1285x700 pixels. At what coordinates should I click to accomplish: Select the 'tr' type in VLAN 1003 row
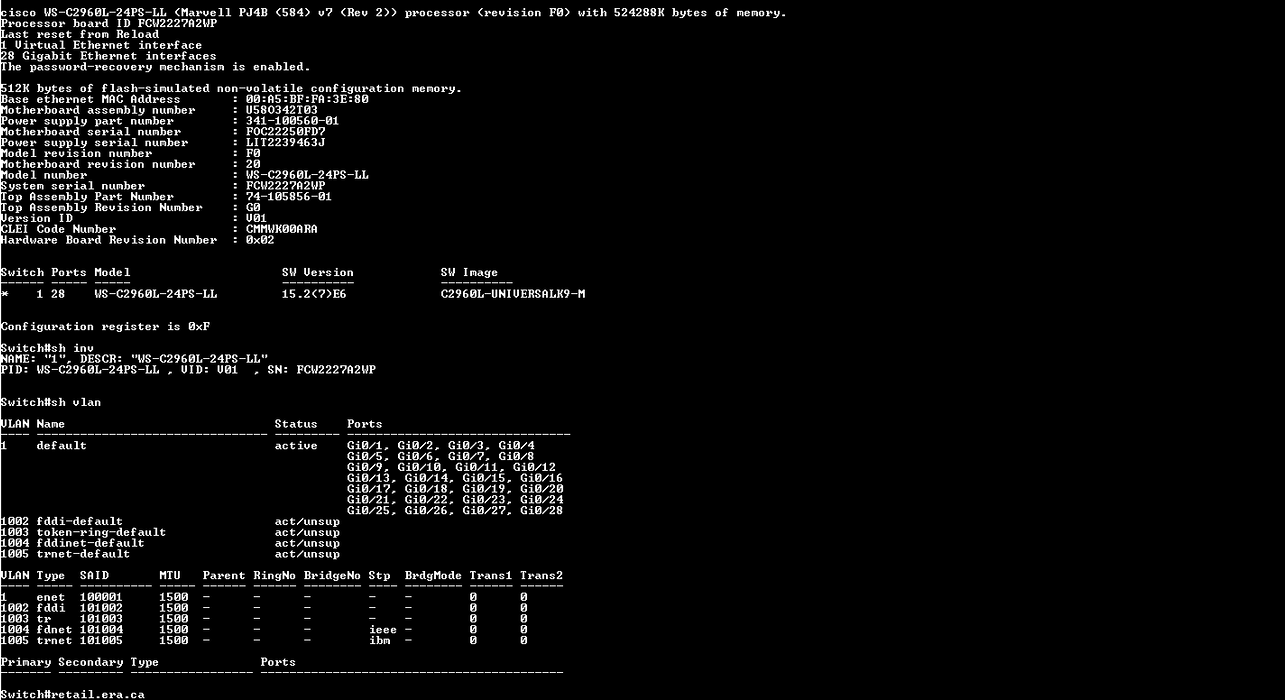(x=43, y=619)
